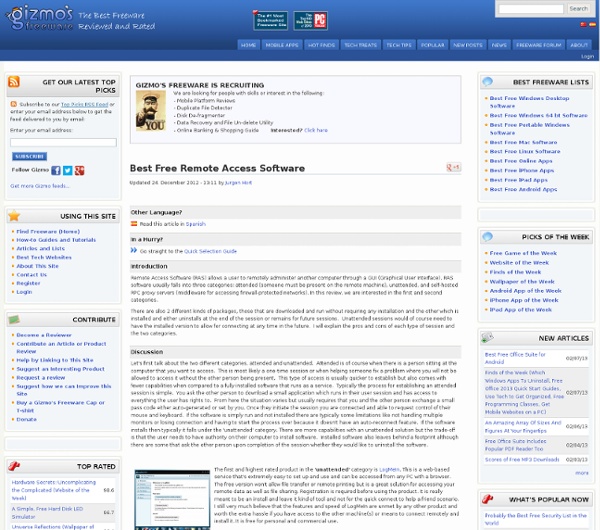Click the Google +1 button beside article title

pos(453,167)
